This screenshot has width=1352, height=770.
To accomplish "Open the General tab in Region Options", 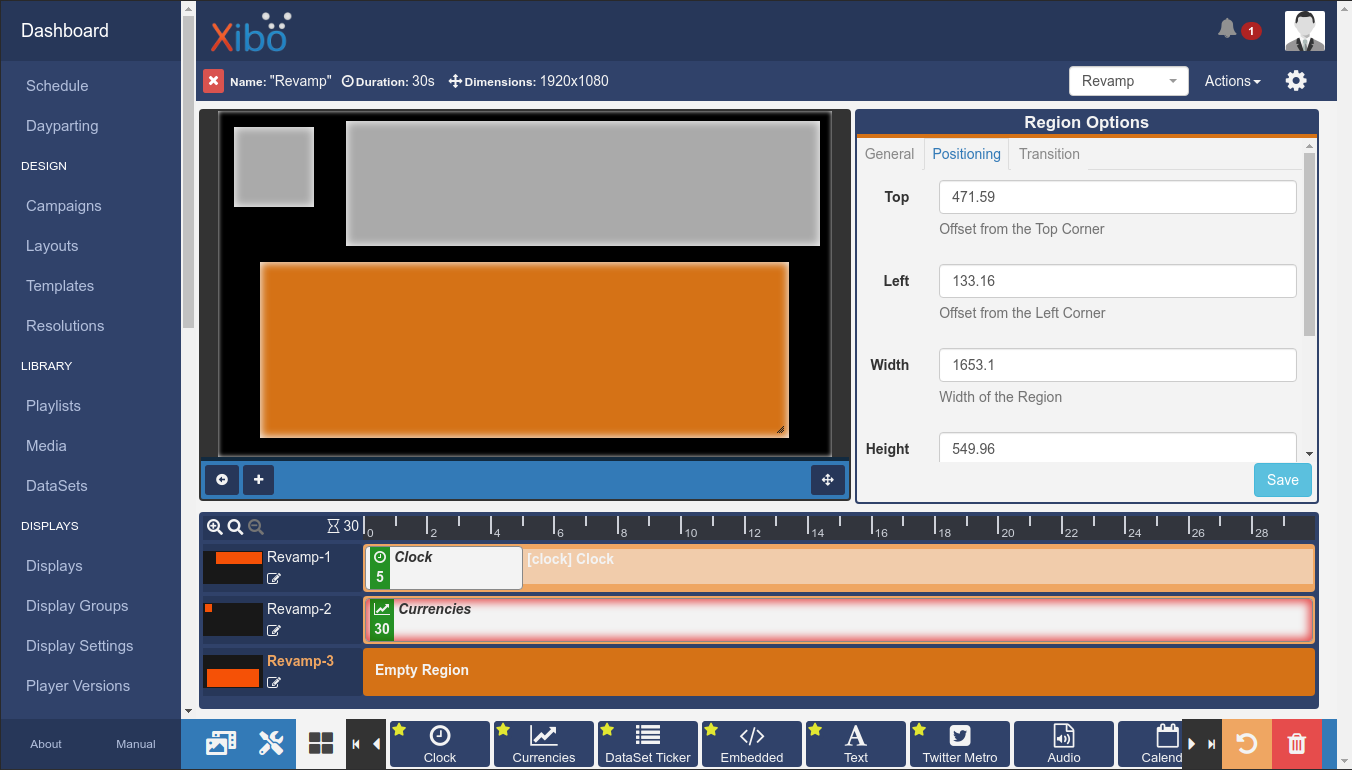I will 889,154.
